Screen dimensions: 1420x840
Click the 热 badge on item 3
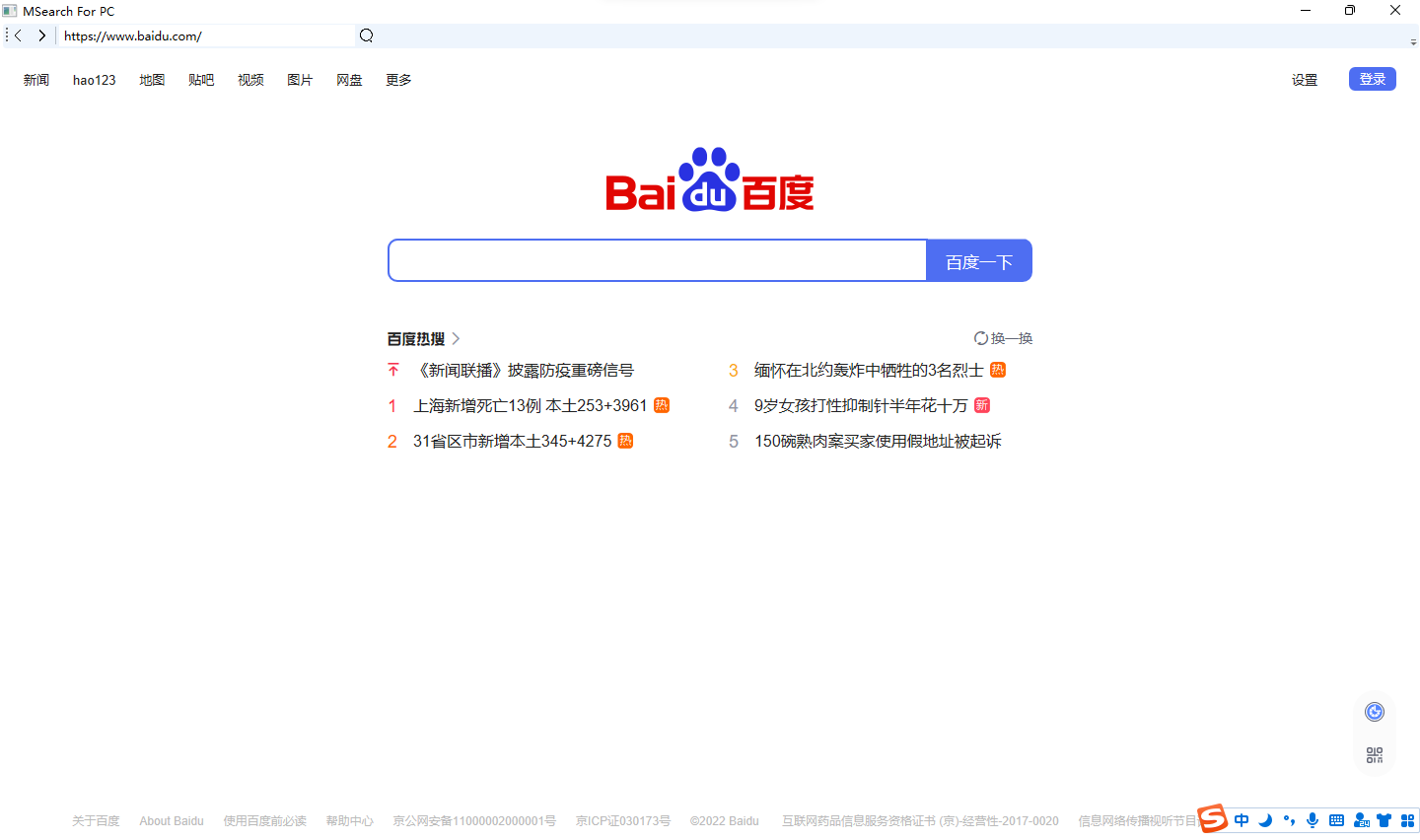(998, 370)
